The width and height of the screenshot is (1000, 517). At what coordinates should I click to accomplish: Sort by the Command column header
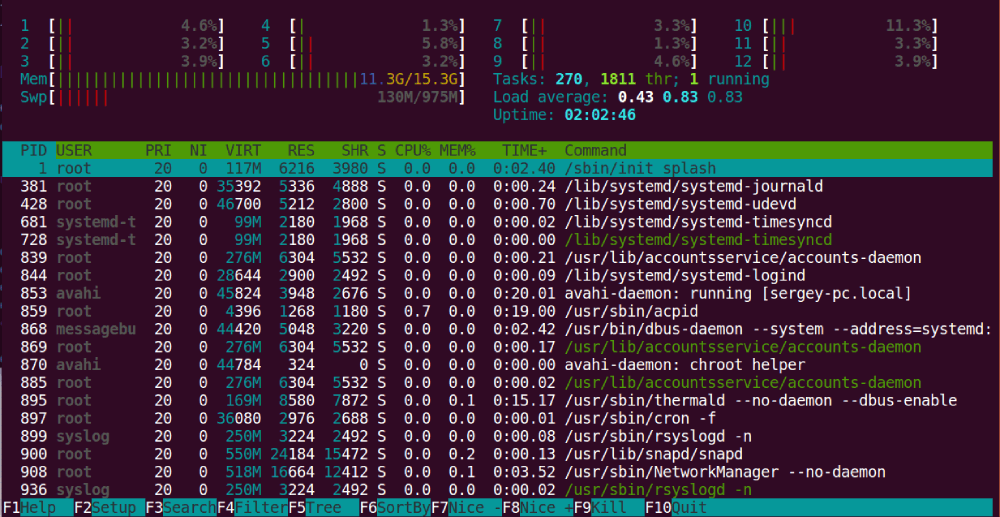coord(595,150)
